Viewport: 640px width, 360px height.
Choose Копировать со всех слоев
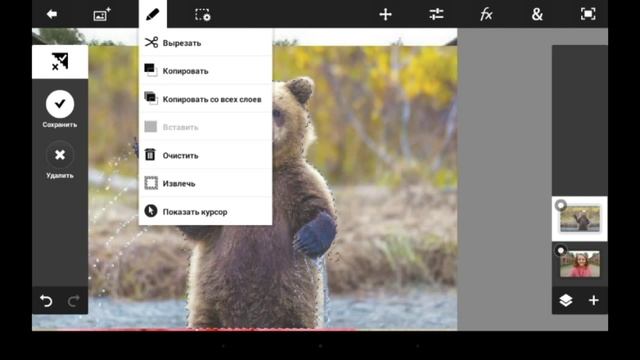[x=206, y=99]
